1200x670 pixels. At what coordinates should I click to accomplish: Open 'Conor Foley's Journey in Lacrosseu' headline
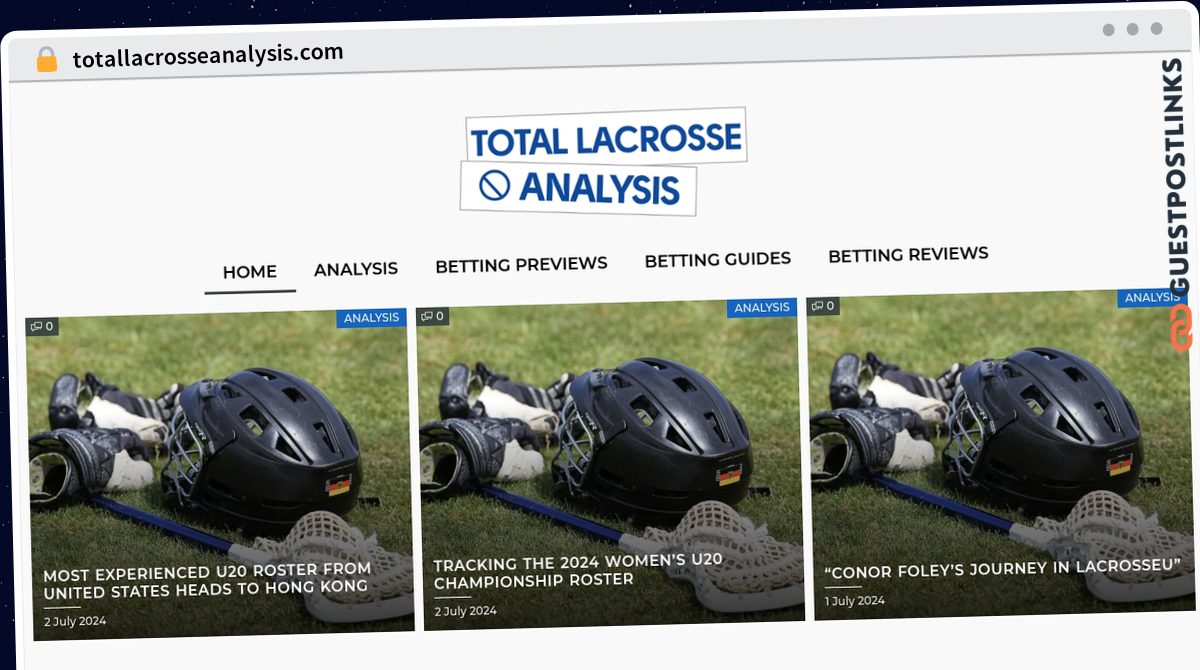click(1003, 569)
